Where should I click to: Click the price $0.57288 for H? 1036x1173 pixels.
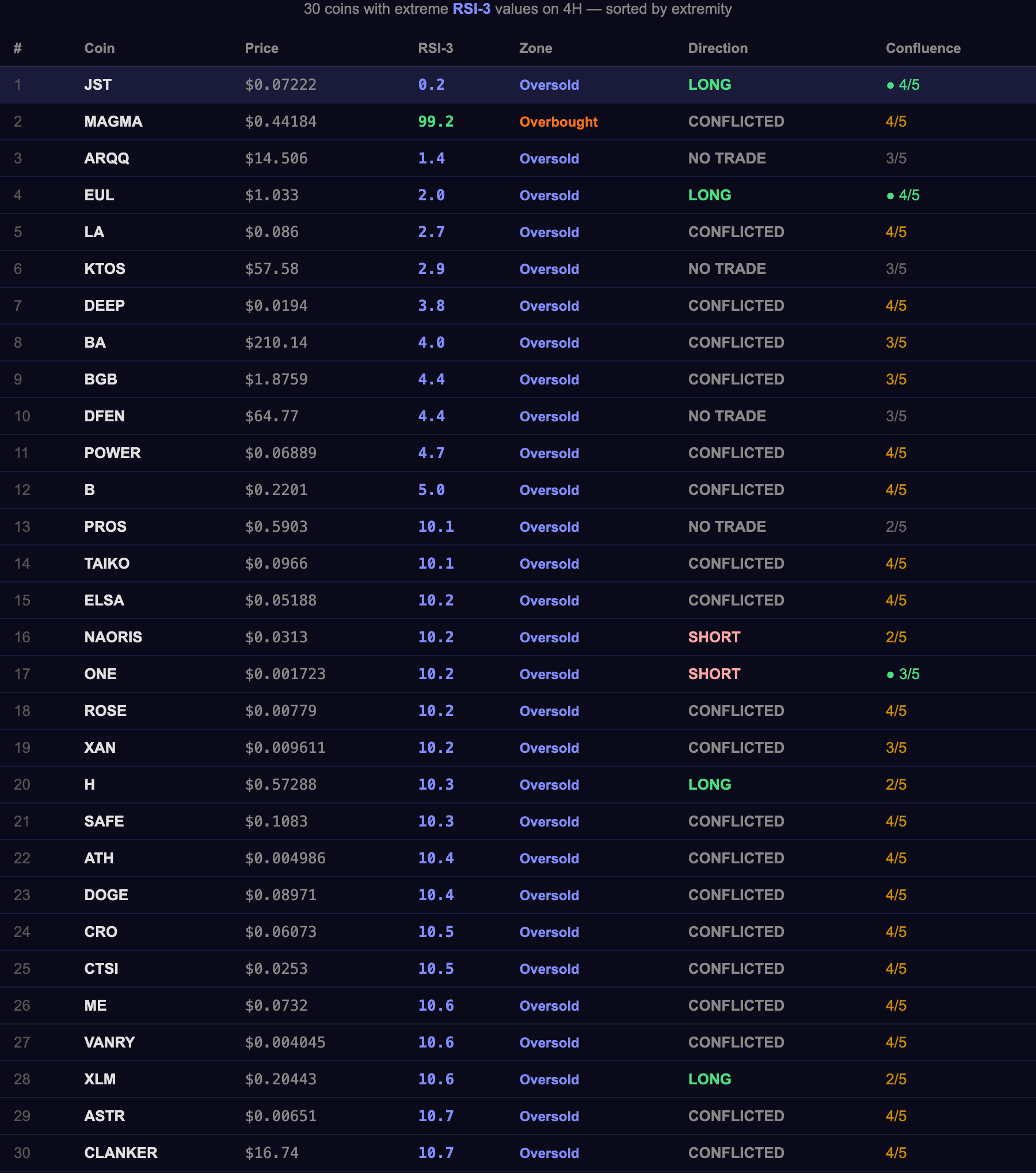tap(281, 785)
